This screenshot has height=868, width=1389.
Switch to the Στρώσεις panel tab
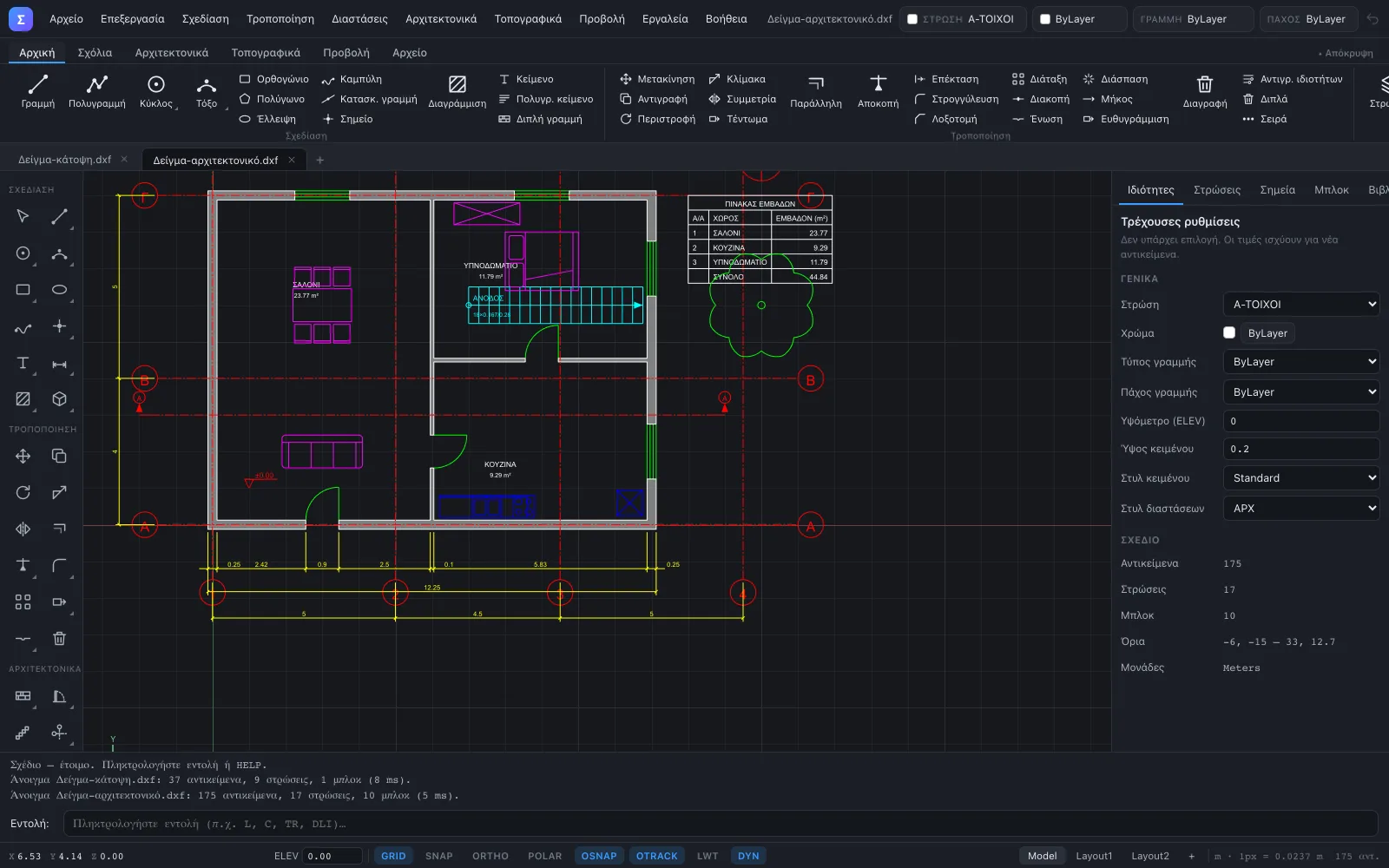click(1217, 190)
